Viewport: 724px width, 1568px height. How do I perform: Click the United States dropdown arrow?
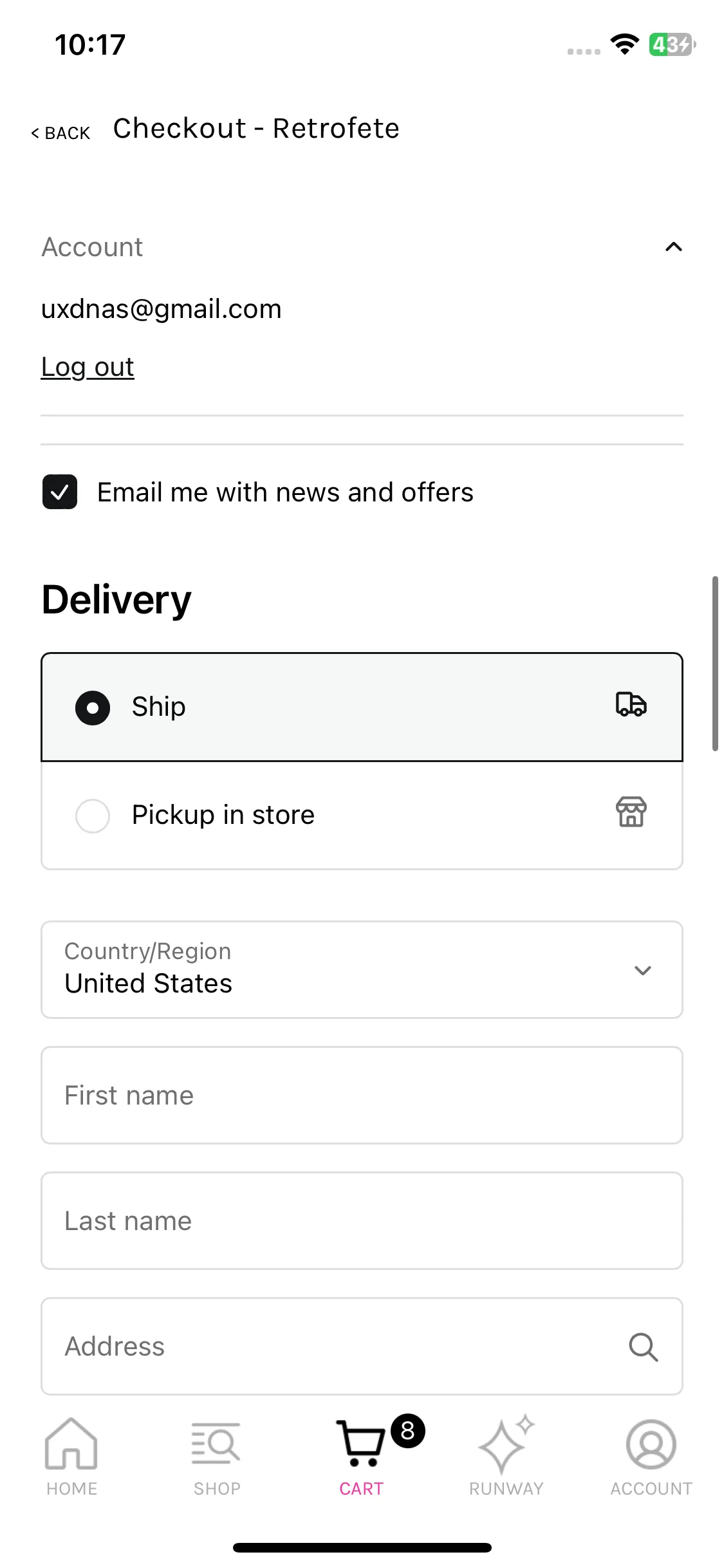(643, 970)
